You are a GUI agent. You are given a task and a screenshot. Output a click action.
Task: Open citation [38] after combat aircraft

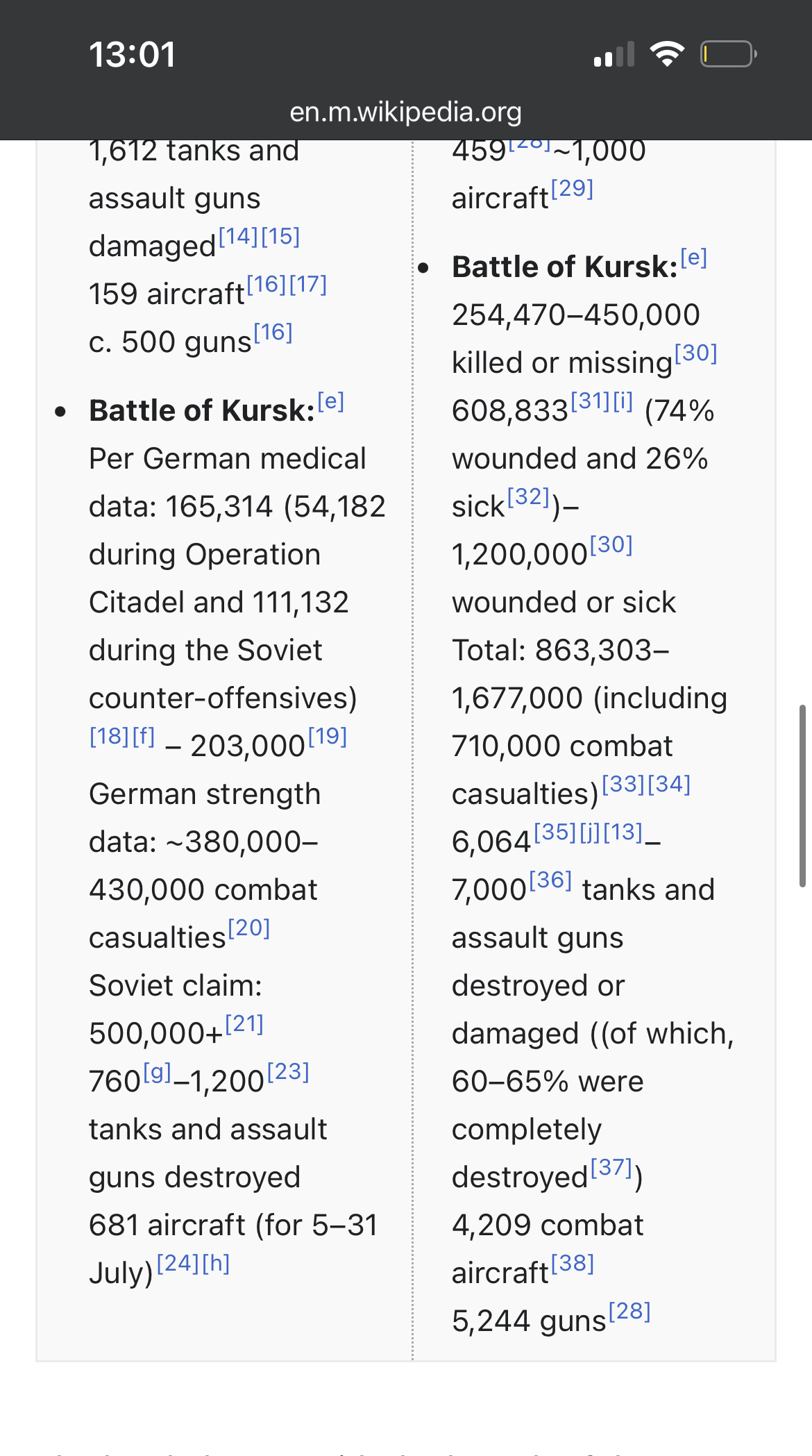pyautogui.click(x=573, y=1264)
